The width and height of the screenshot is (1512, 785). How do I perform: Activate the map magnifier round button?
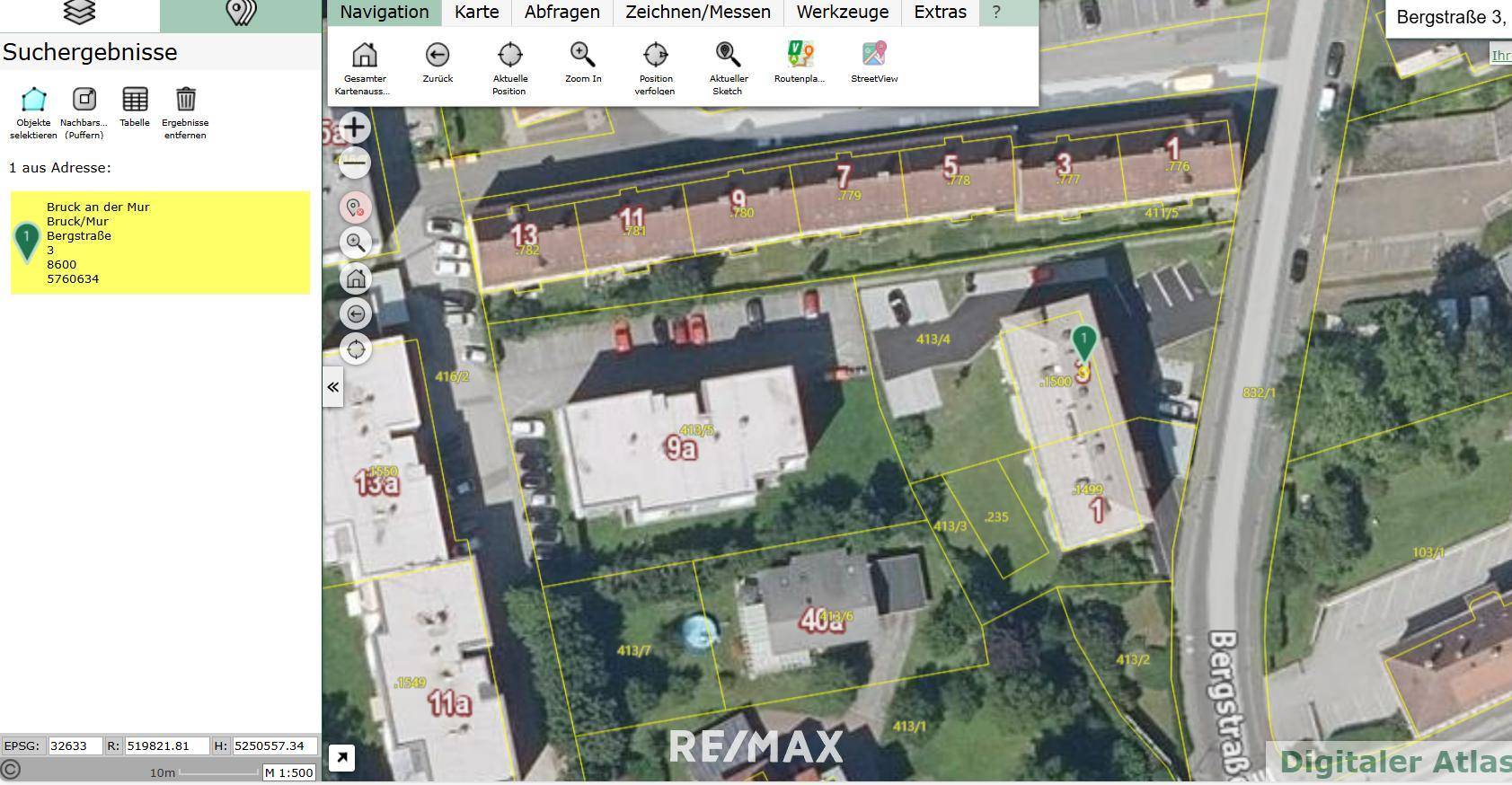coord(356,243)
